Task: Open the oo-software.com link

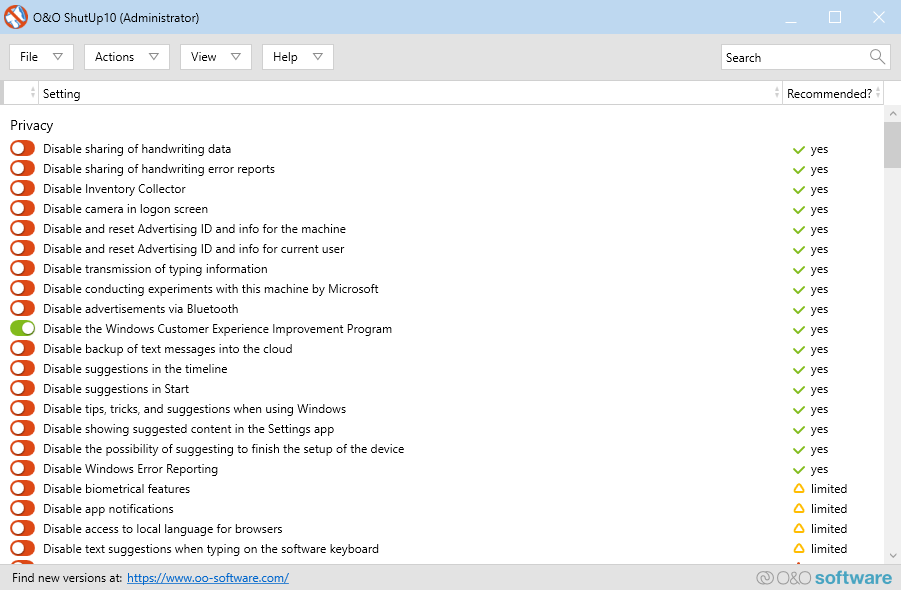Action: (208, 578)
